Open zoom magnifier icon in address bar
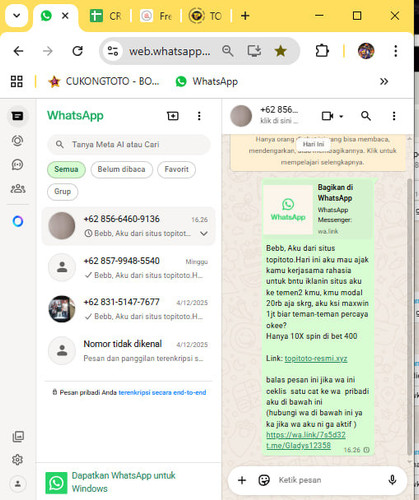Image resolution: width=419 pixels, height=500 pixels. click(x=228, y=51)
